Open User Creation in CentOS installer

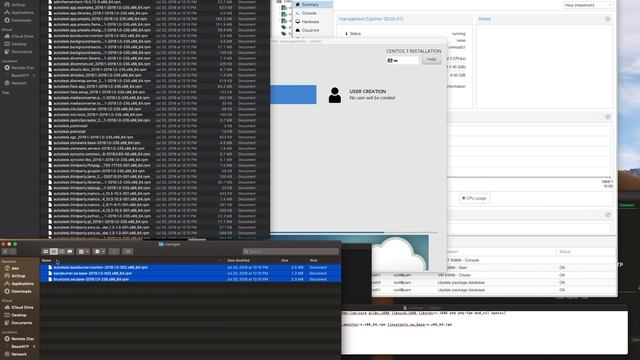pyautogui.click(x=362, y=95)
